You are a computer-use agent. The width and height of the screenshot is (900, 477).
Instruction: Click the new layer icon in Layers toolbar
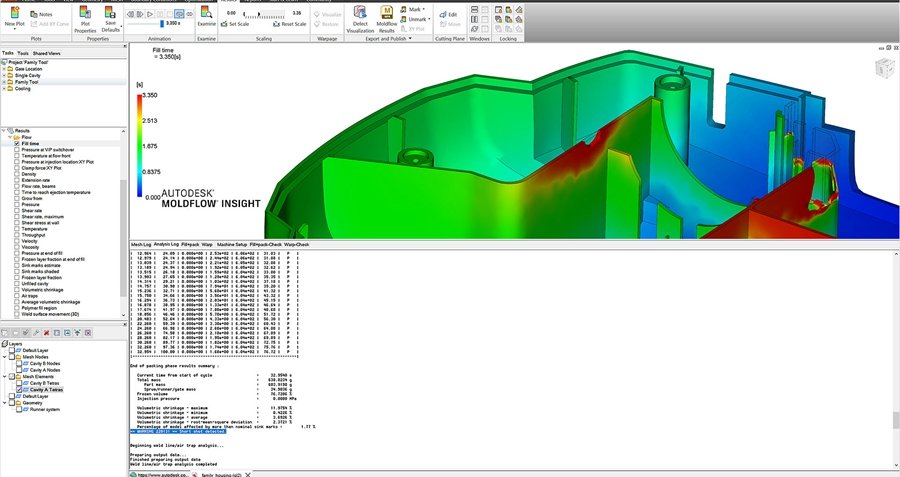pos(5,333)
